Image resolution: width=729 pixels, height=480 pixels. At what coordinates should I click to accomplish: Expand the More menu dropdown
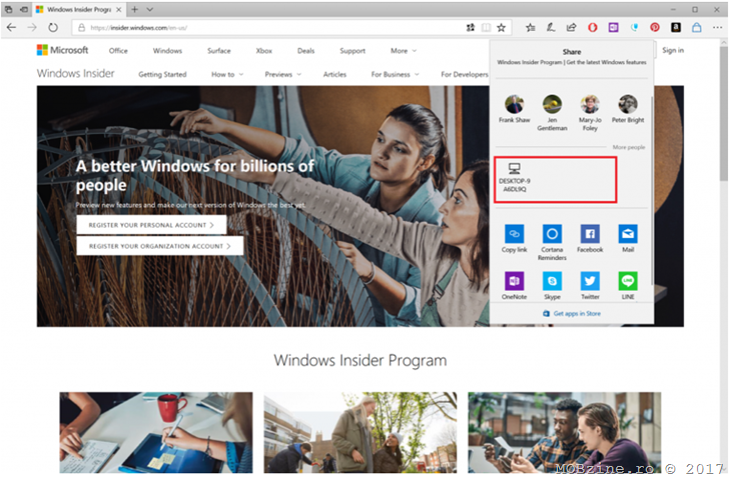pos(403,51)
